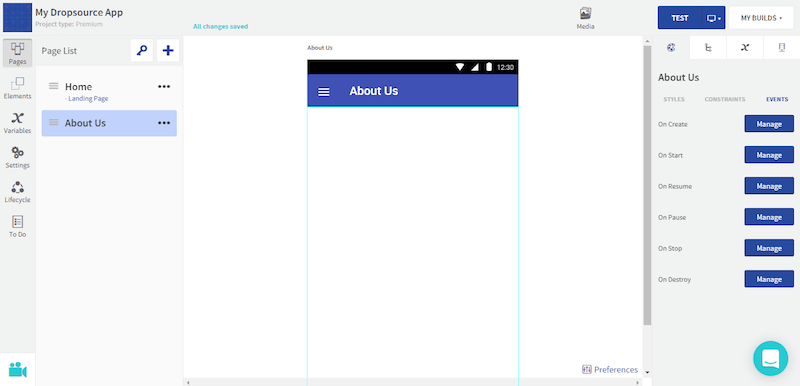Screen dimensions: 800x386
Task: Open About Us page options menu (three dots)
Action: tap(164, 123)
